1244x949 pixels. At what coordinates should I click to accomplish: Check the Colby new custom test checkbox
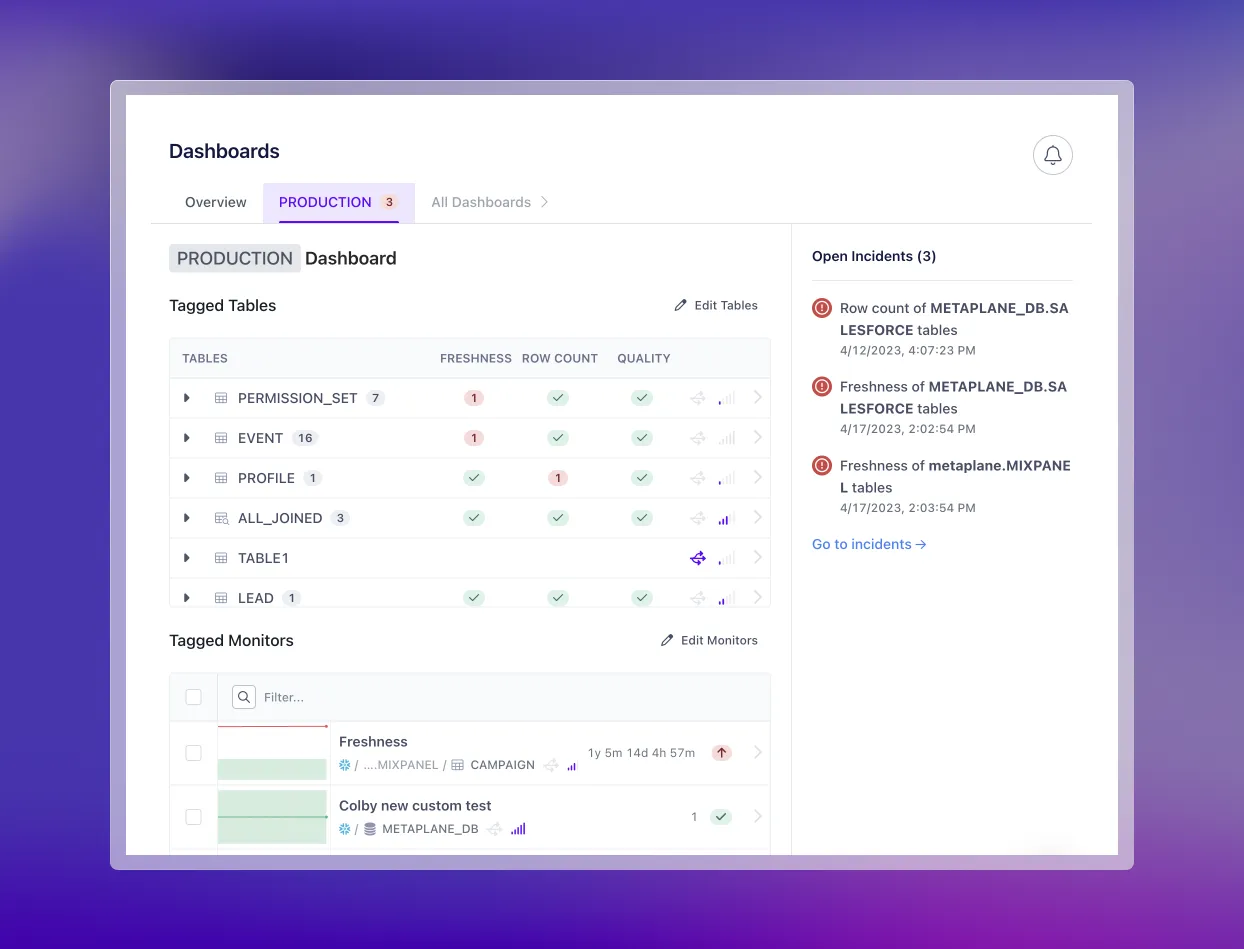pos(193,817)
